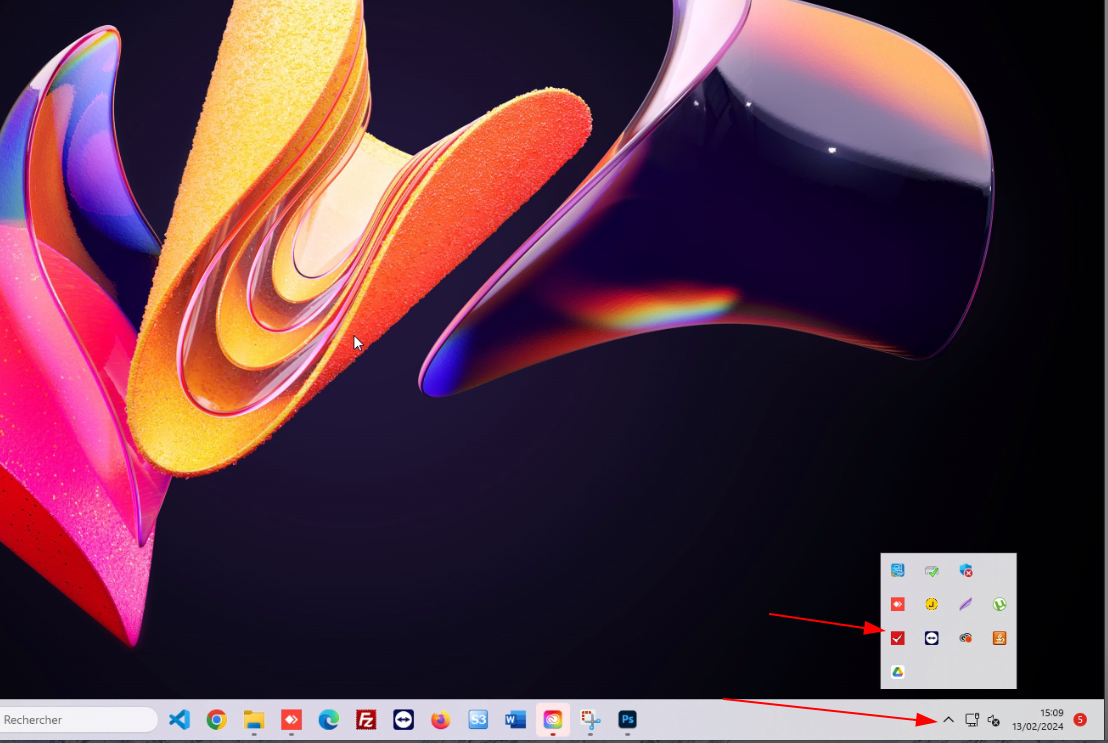
Task: Open Visual Studio Code from taskbar
Action: tap(179, 720)
